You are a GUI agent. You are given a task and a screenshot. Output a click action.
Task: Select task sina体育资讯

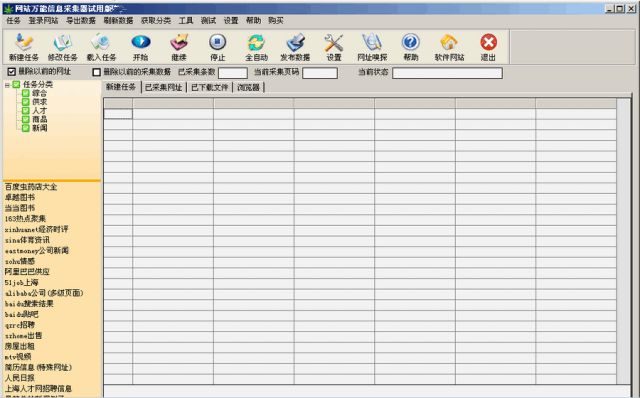tap(27, 240)
